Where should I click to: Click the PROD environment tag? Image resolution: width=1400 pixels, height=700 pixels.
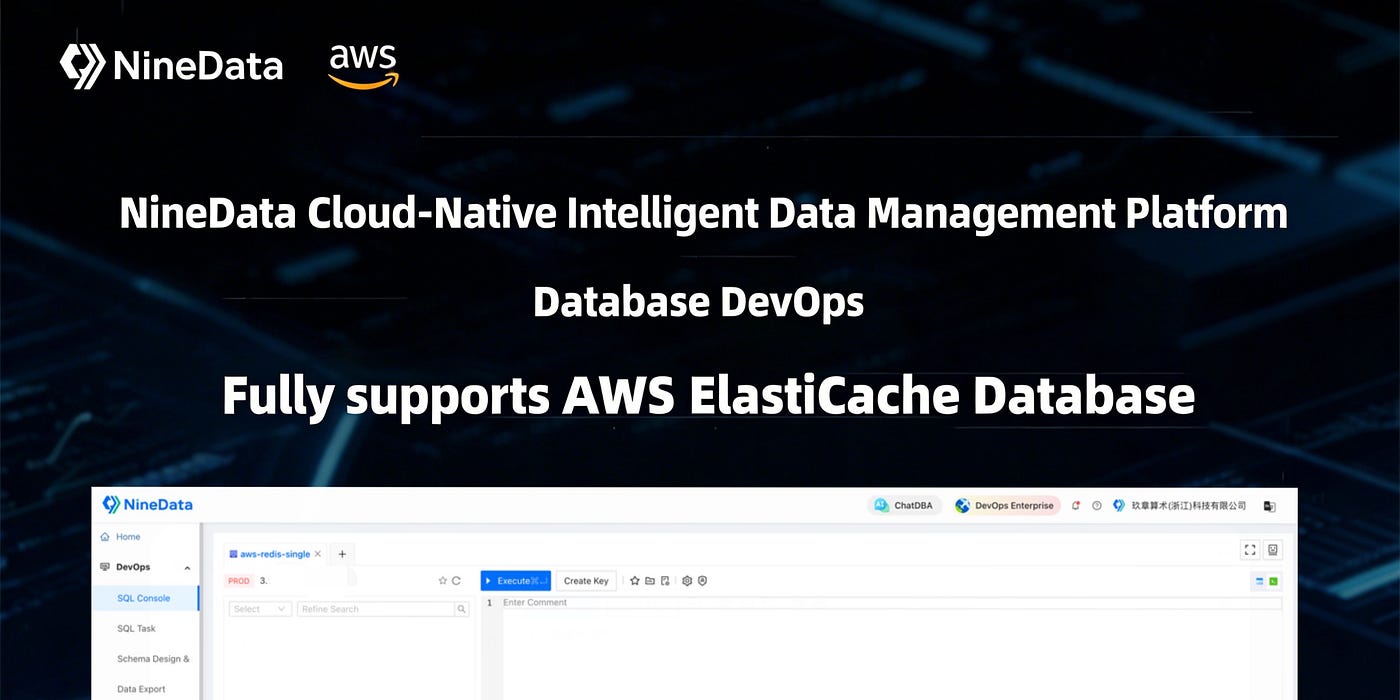pyautogui.click(x=239, y=581)
